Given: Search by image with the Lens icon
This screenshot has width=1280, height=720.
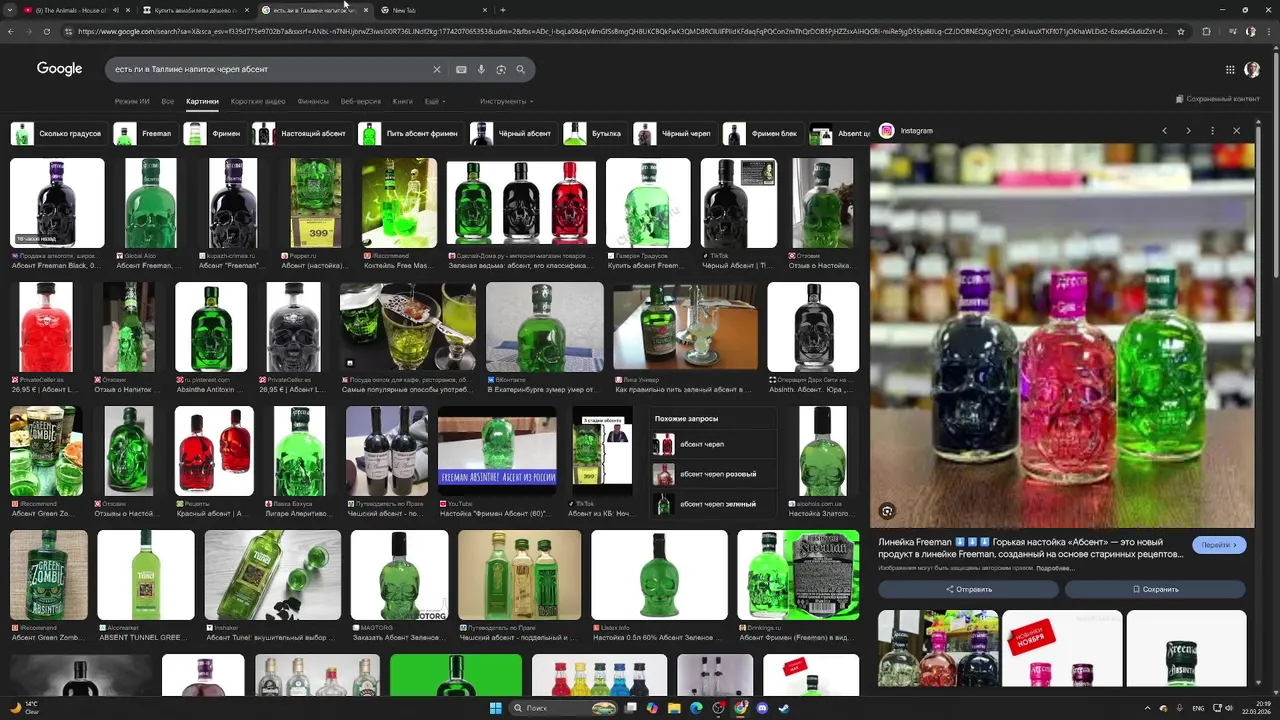Looking at the screenshot, I should click(x=501, y=70).
